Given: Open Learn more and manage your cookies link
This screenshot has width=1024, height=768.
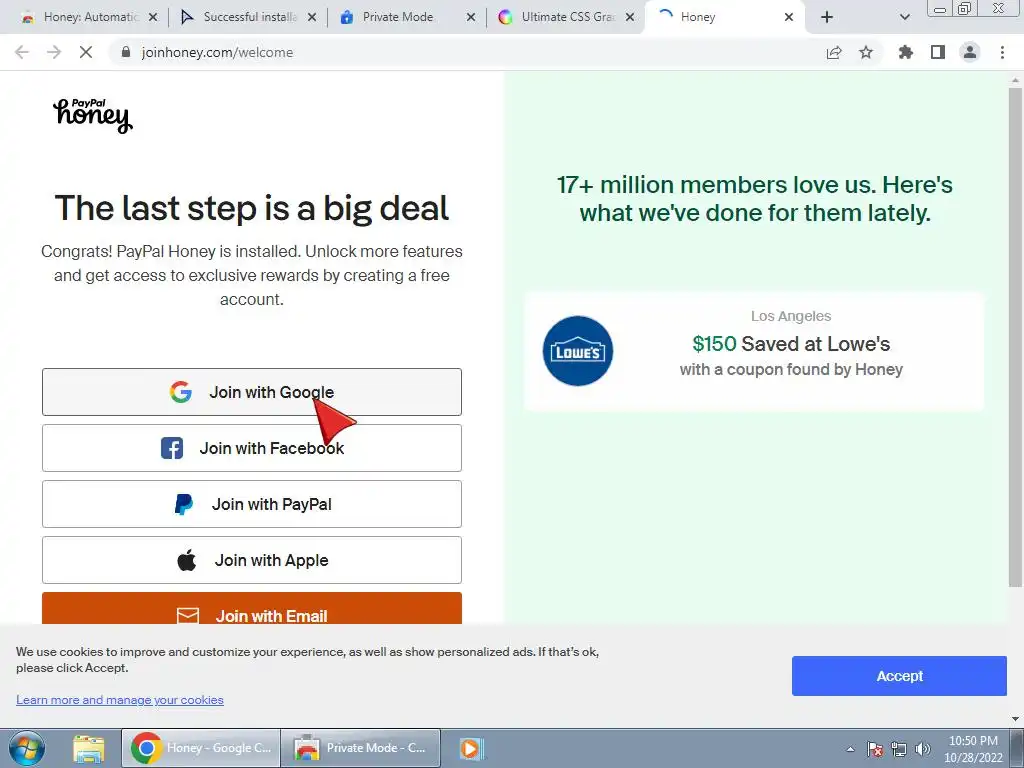Looking at the screenshot, I should point(120,700).
